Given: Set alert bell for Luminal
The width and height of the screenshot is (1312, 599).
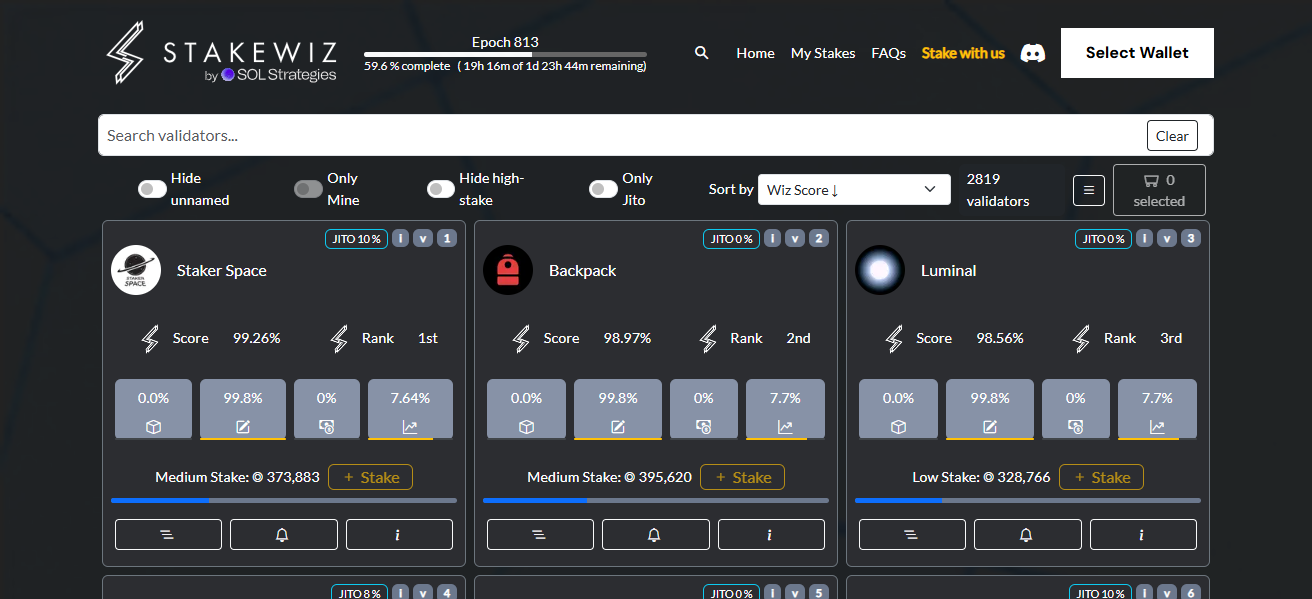Looking at the screenshot, I should 1027,535.
